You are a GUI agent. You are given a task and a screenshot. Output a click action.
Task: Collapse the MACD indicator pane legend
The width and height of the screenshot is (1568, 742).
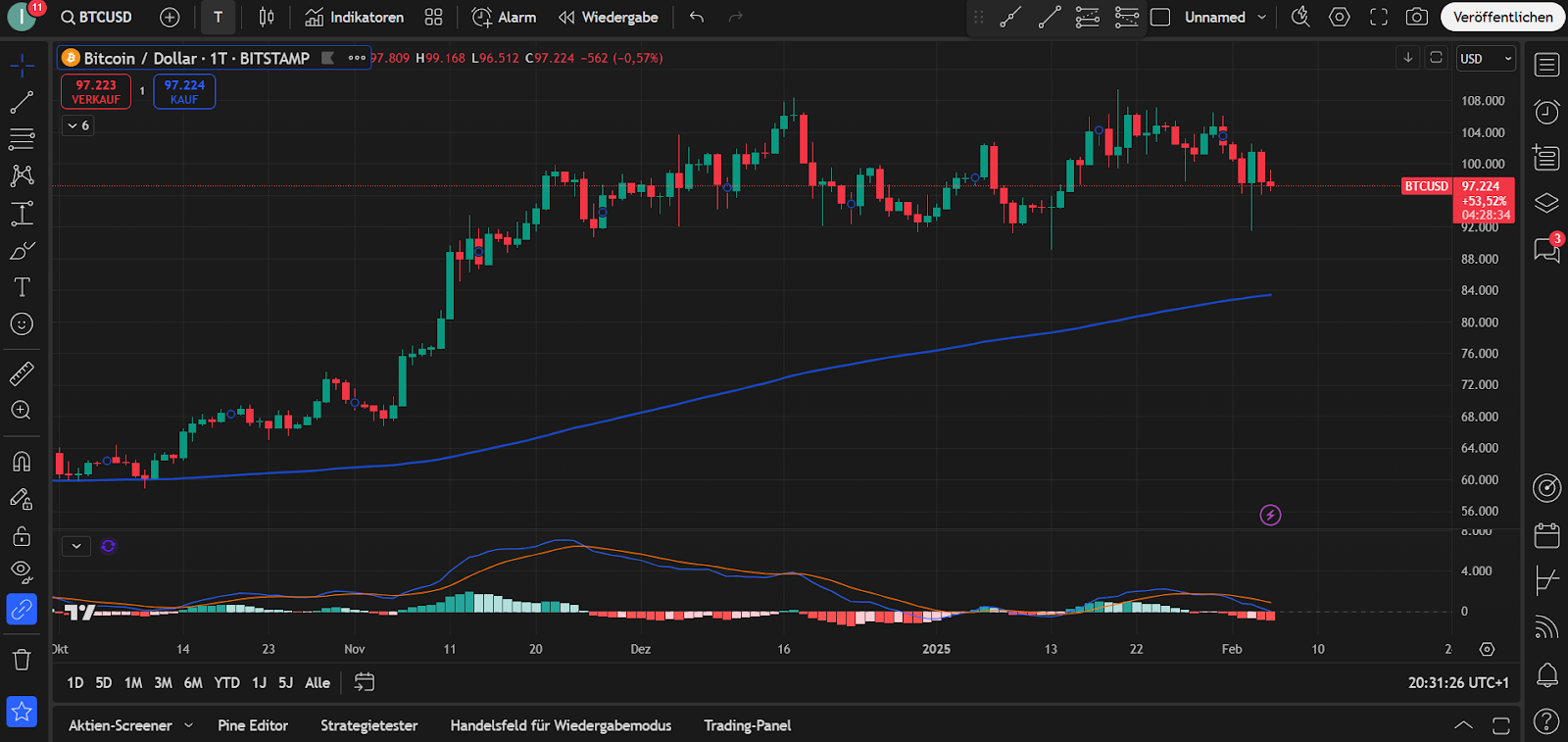(x=76, y=546)
